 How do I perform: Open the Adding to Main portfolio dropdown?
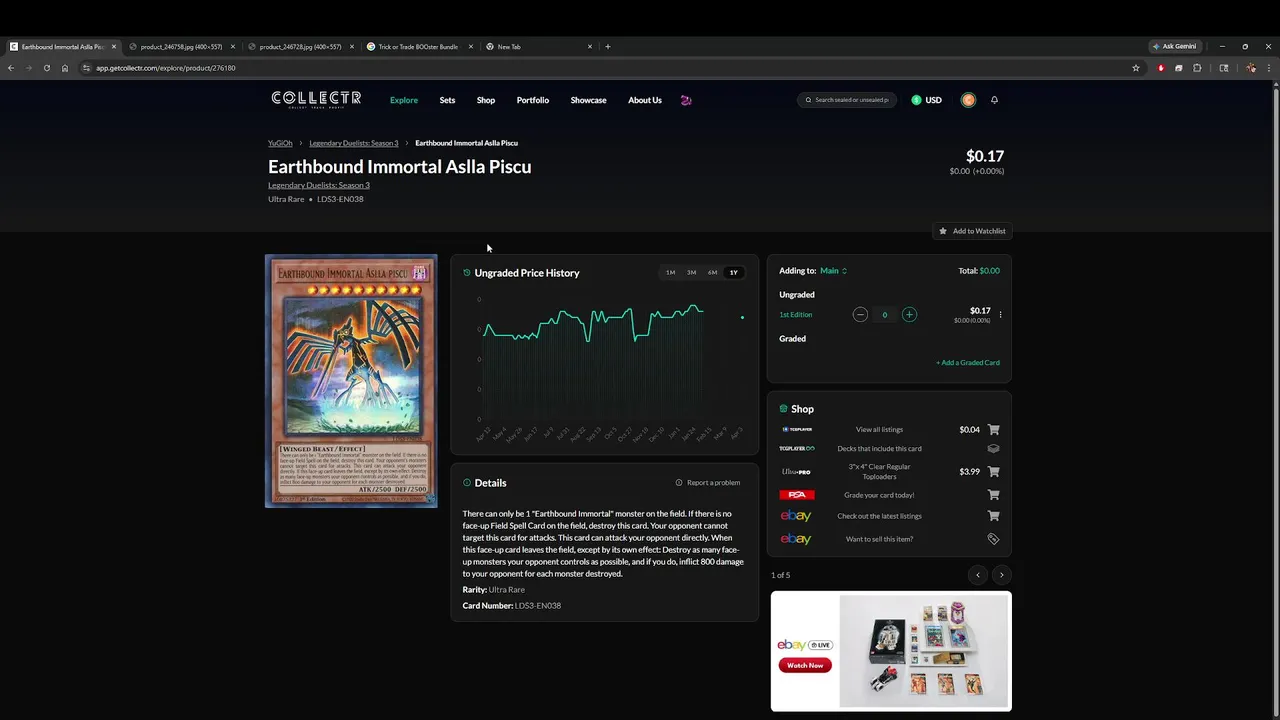click(x=833, y=271)
